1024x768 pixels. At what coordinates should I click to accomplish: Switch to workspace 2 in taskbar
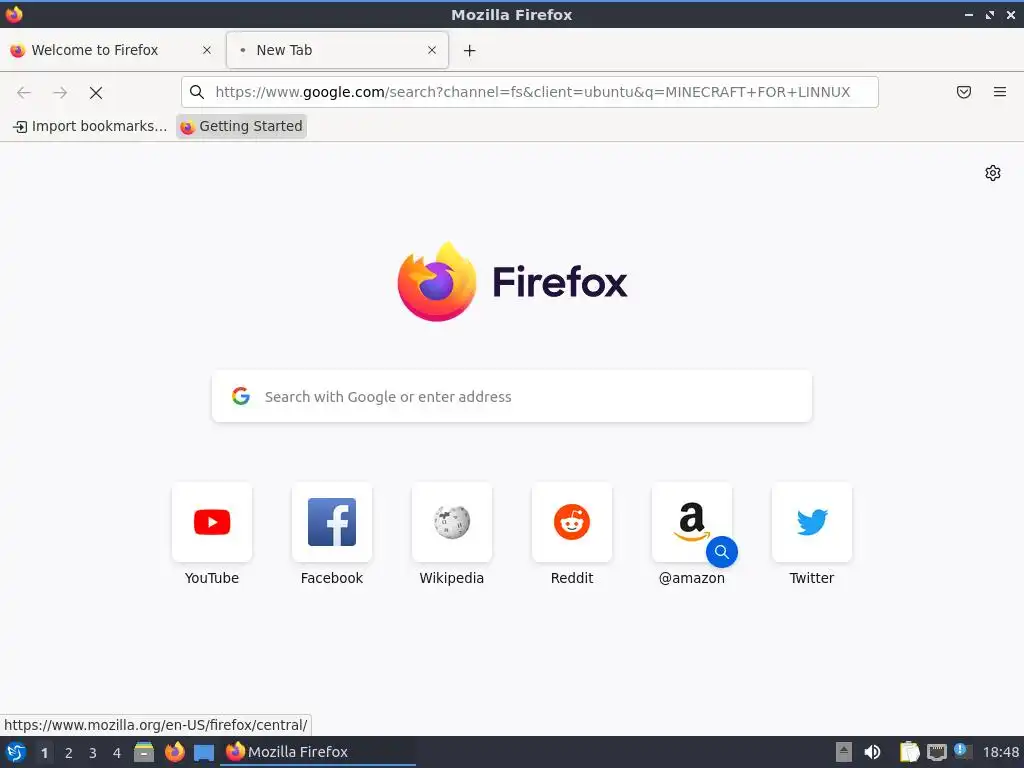point(69,753)
